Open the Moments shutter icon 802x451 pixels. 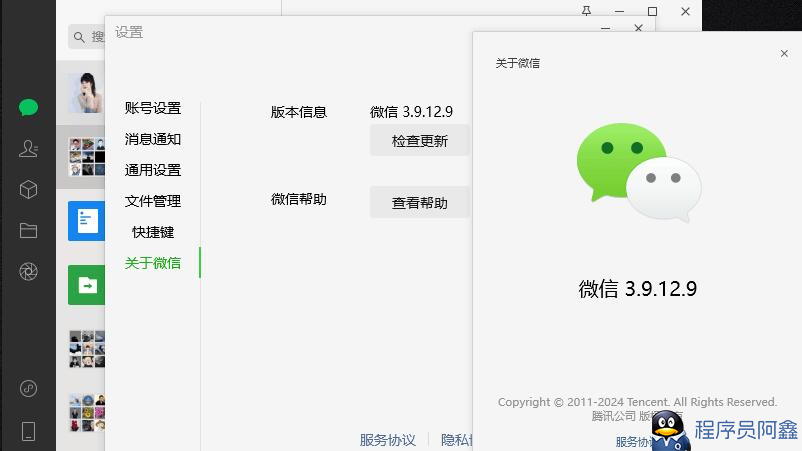[28, 272]
